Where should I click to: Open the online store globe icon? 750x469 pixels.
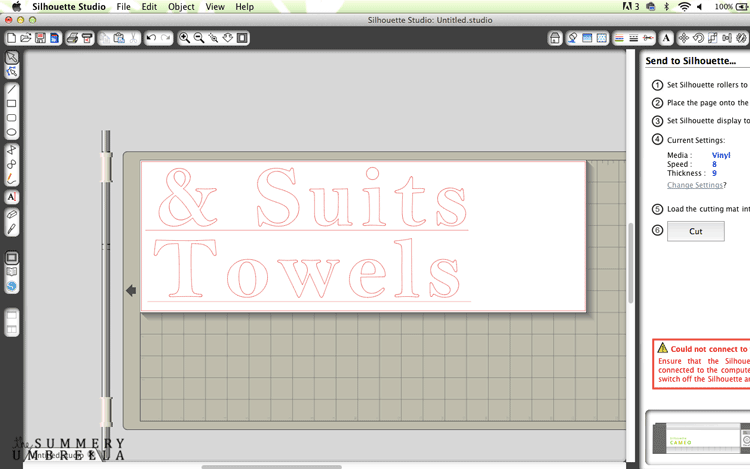12,286
